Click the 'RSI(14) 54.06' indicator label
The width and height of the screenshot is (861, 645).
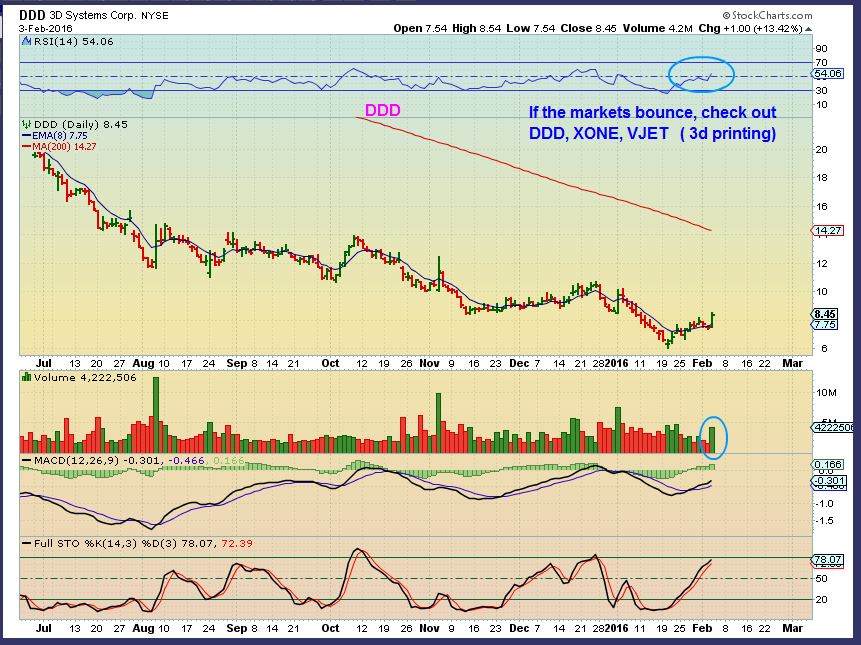tap(73, 42)
